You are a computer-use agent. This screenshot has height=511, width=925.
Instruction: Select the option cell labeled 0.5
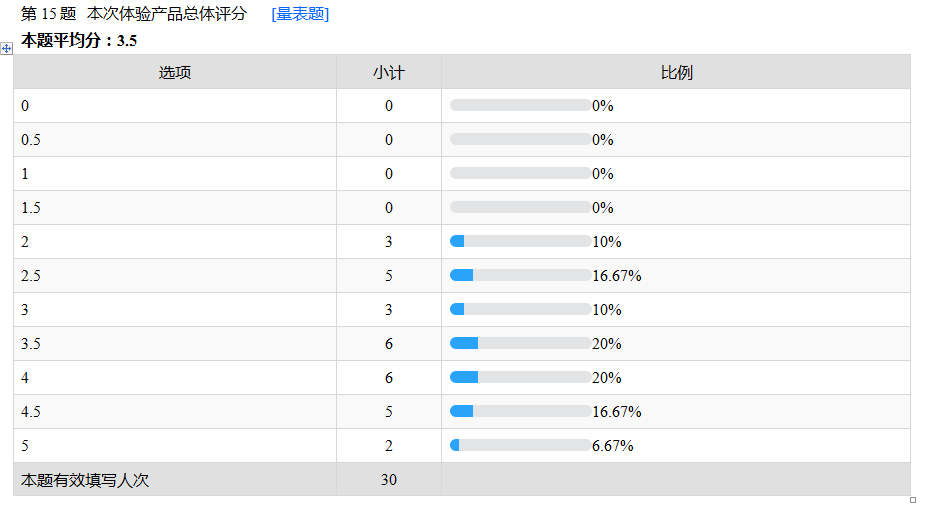tap(175, 140)
